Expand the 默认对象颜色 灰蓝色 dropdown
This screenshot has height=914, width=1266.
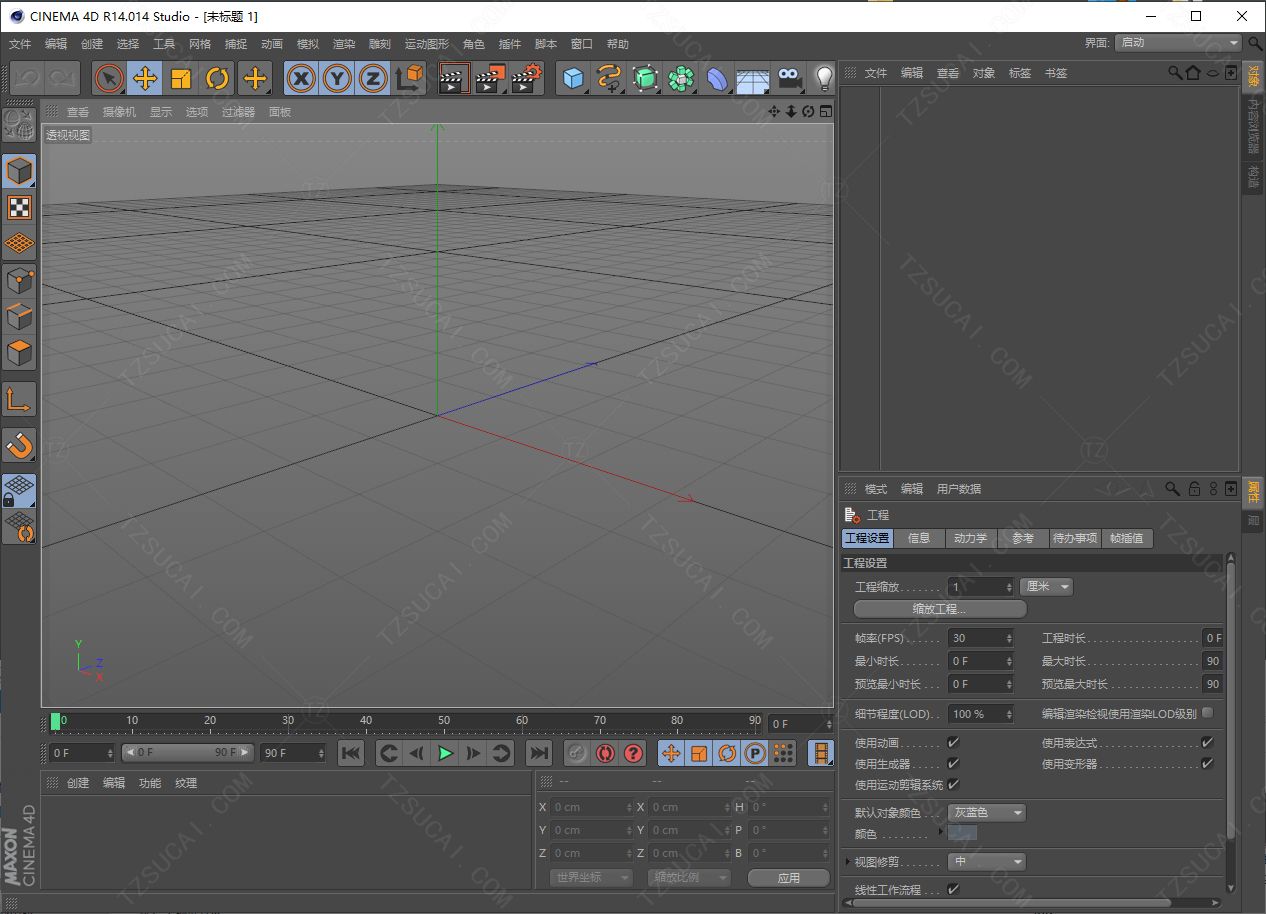pyautogui.click(x=987, y=813)
